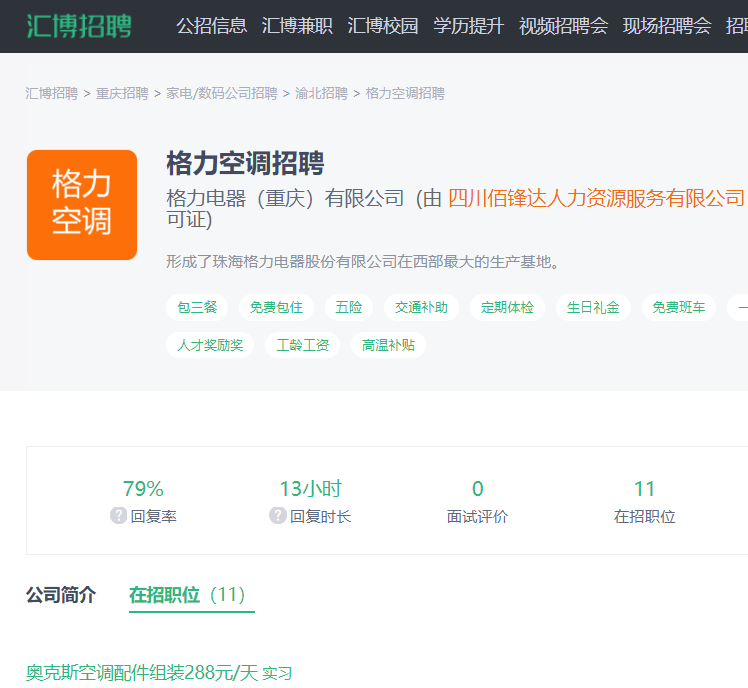Viewport: 748px width, 688px height.
Task: Switch to the 公司简介 tab
Action: [x=61, y=595]
